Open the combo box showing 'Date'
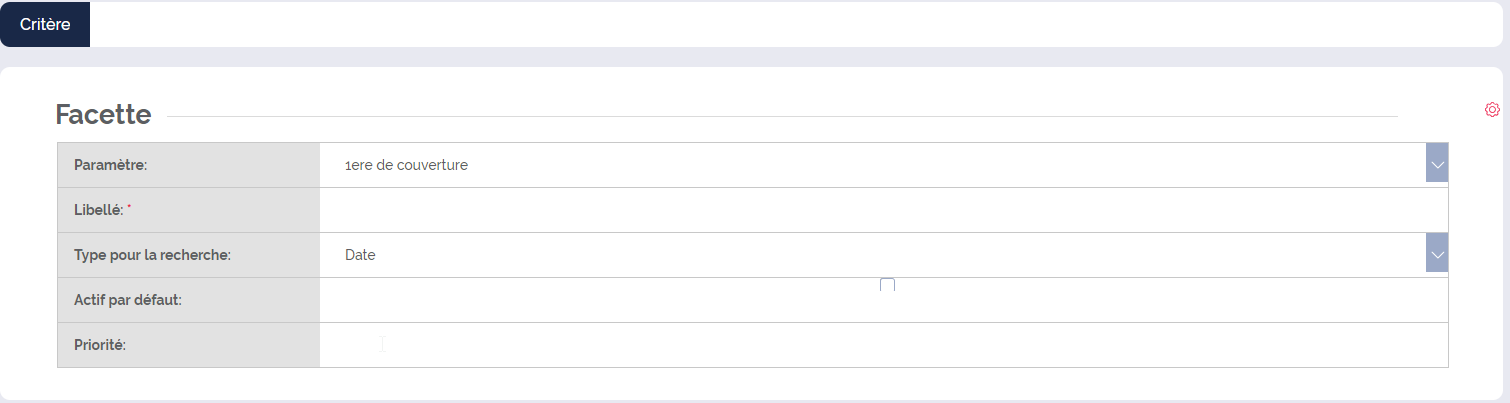 pyautogui.click(x=884, y=255)
